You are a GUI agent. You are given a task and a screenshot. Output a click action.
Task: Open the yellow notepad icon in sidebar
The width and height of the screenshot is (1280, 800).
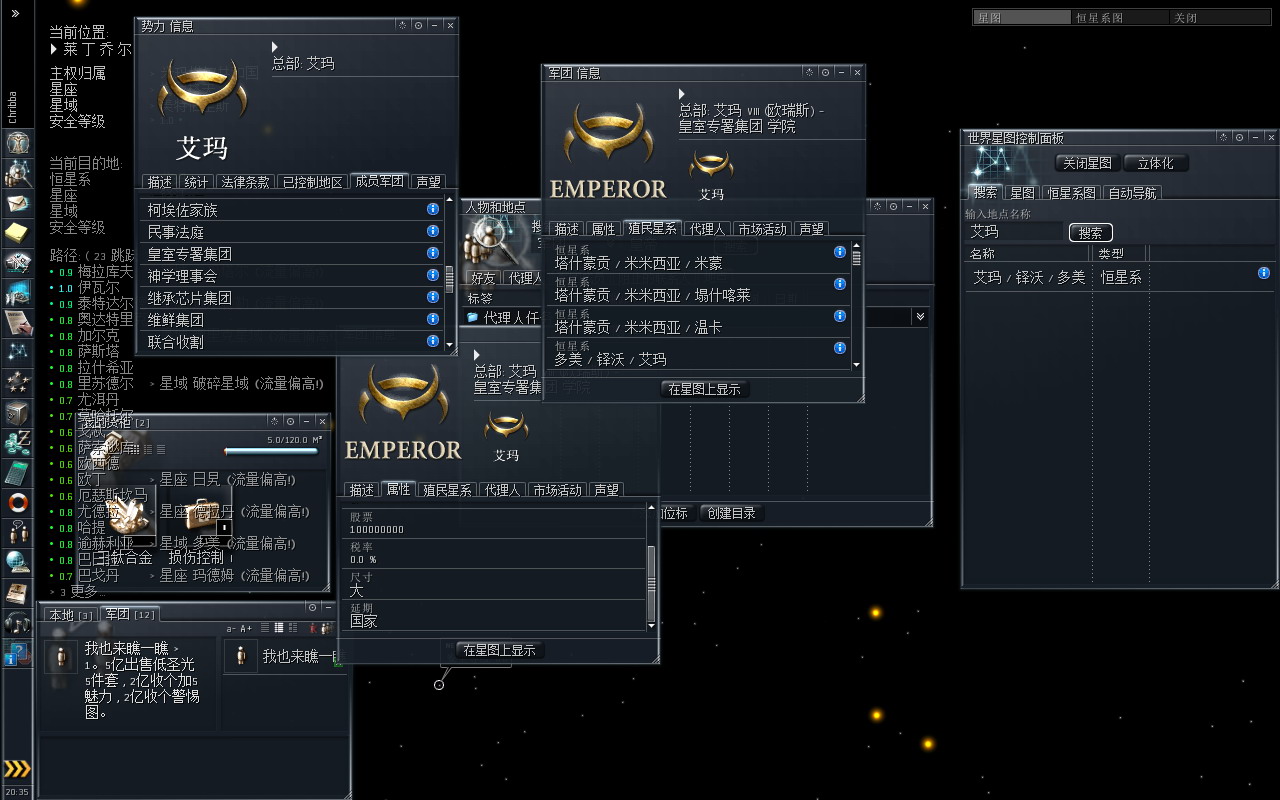coord(17,233)
